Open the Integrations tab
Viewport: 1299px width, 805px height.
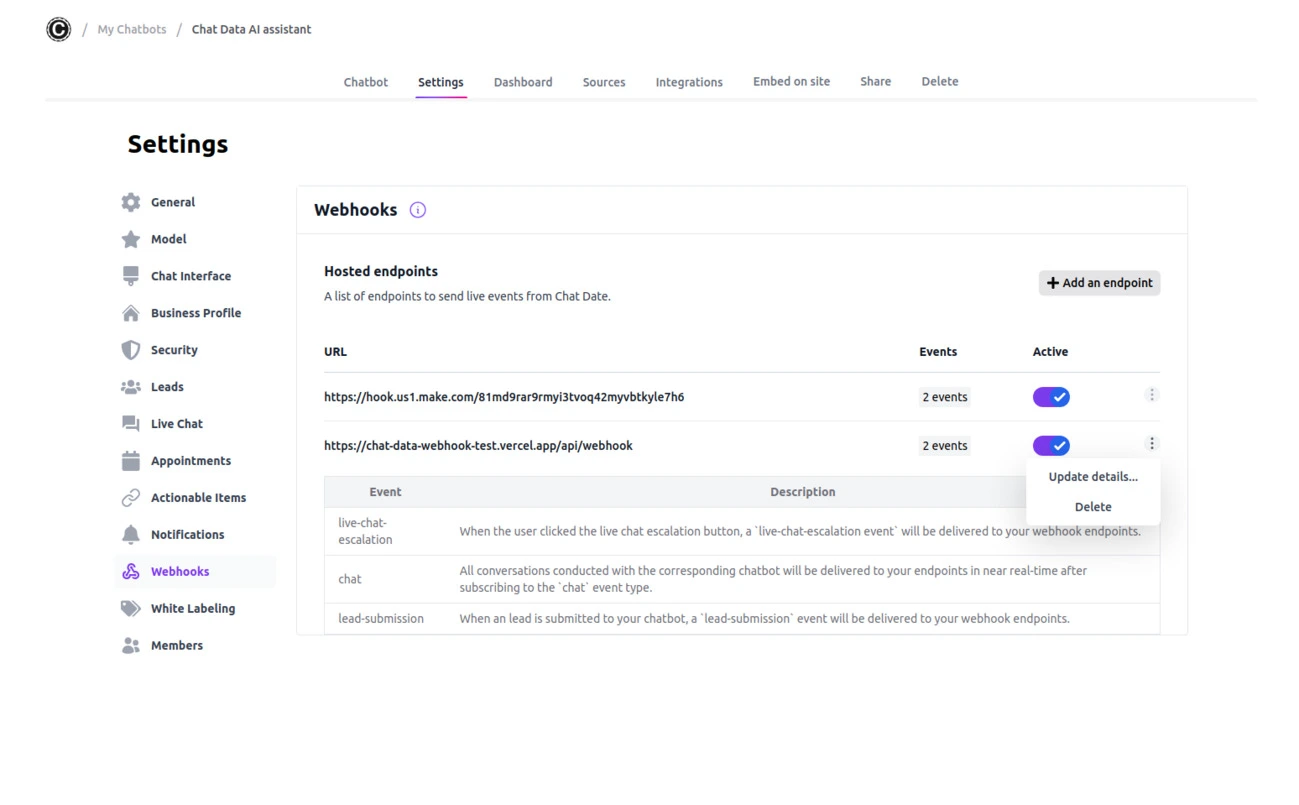tap(688, 81)
